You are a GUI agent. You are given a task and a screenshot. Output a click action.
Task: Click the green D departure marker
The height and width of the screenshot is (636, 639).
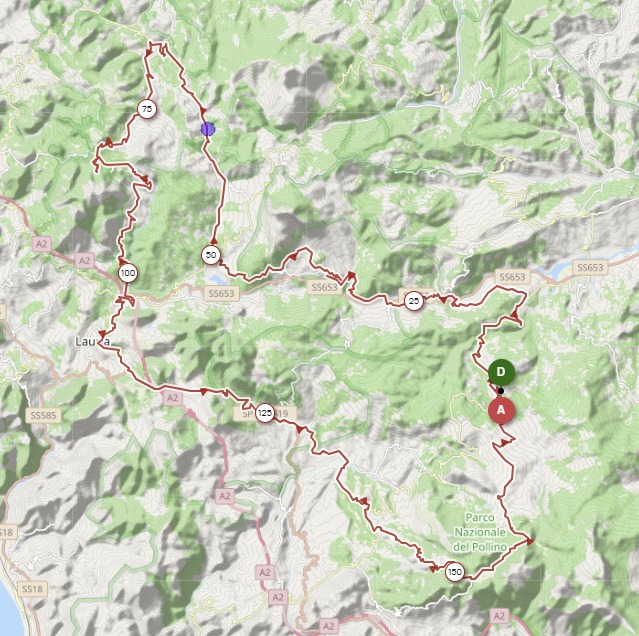point(501,372)
